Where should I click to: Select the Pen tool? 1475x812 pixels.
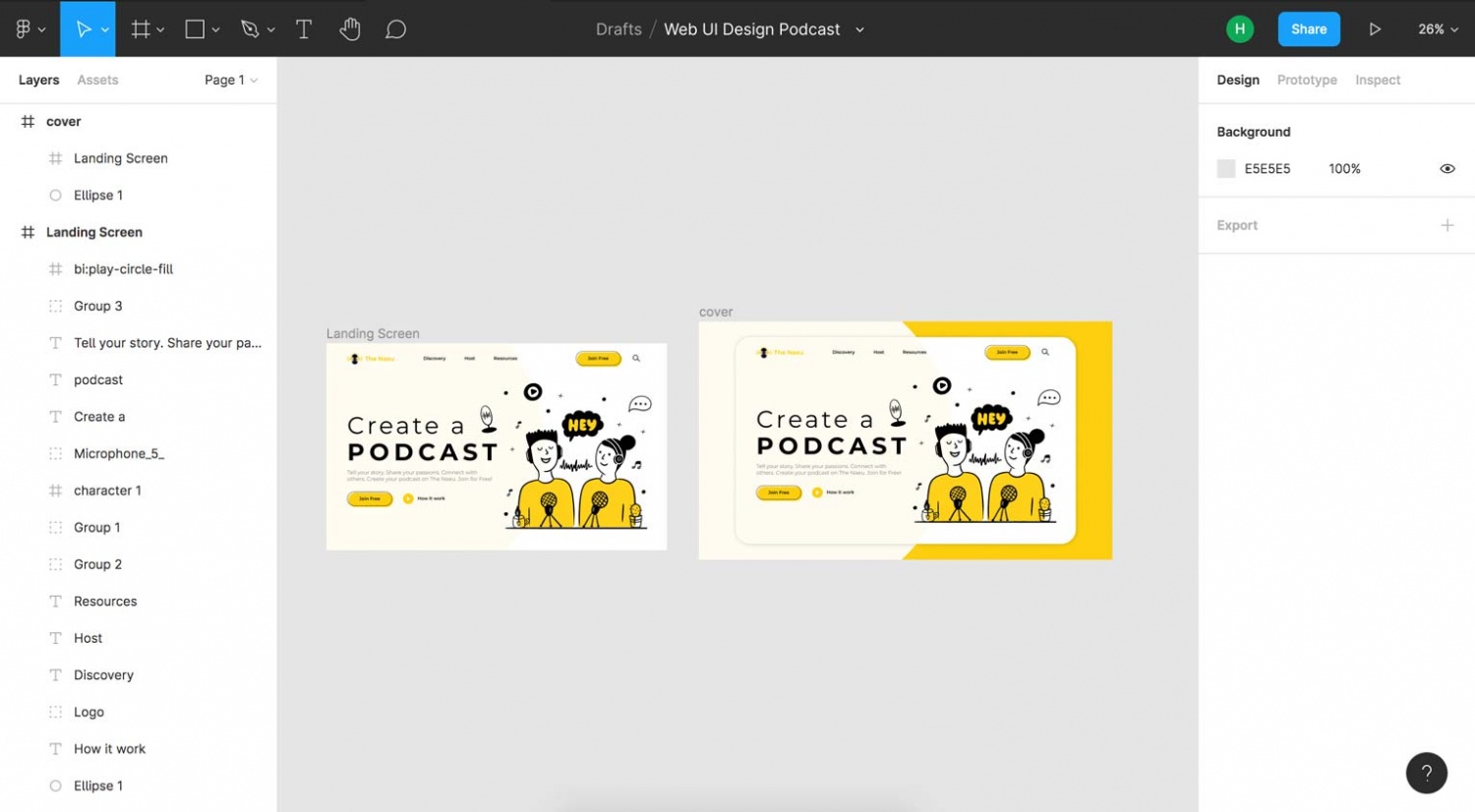click(250, 29)
